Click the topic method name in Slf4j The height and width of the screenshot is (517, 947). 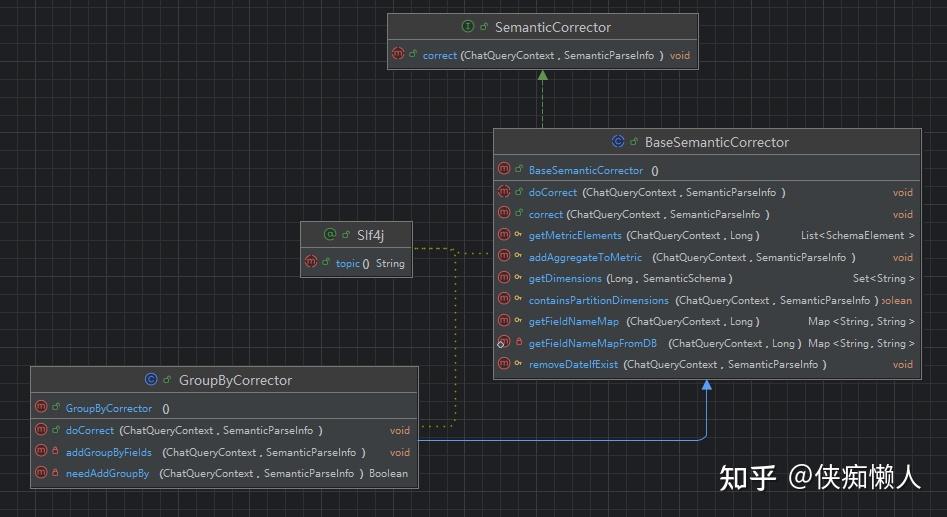tap(348, 263)
